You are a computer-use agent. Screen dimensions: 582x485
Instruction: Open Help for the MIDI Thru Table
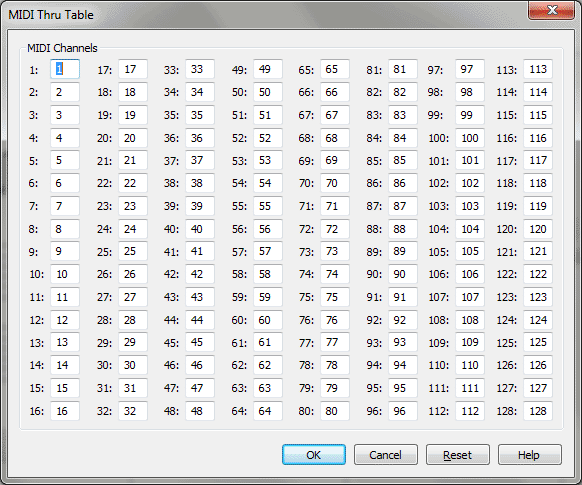coord(530,455)
